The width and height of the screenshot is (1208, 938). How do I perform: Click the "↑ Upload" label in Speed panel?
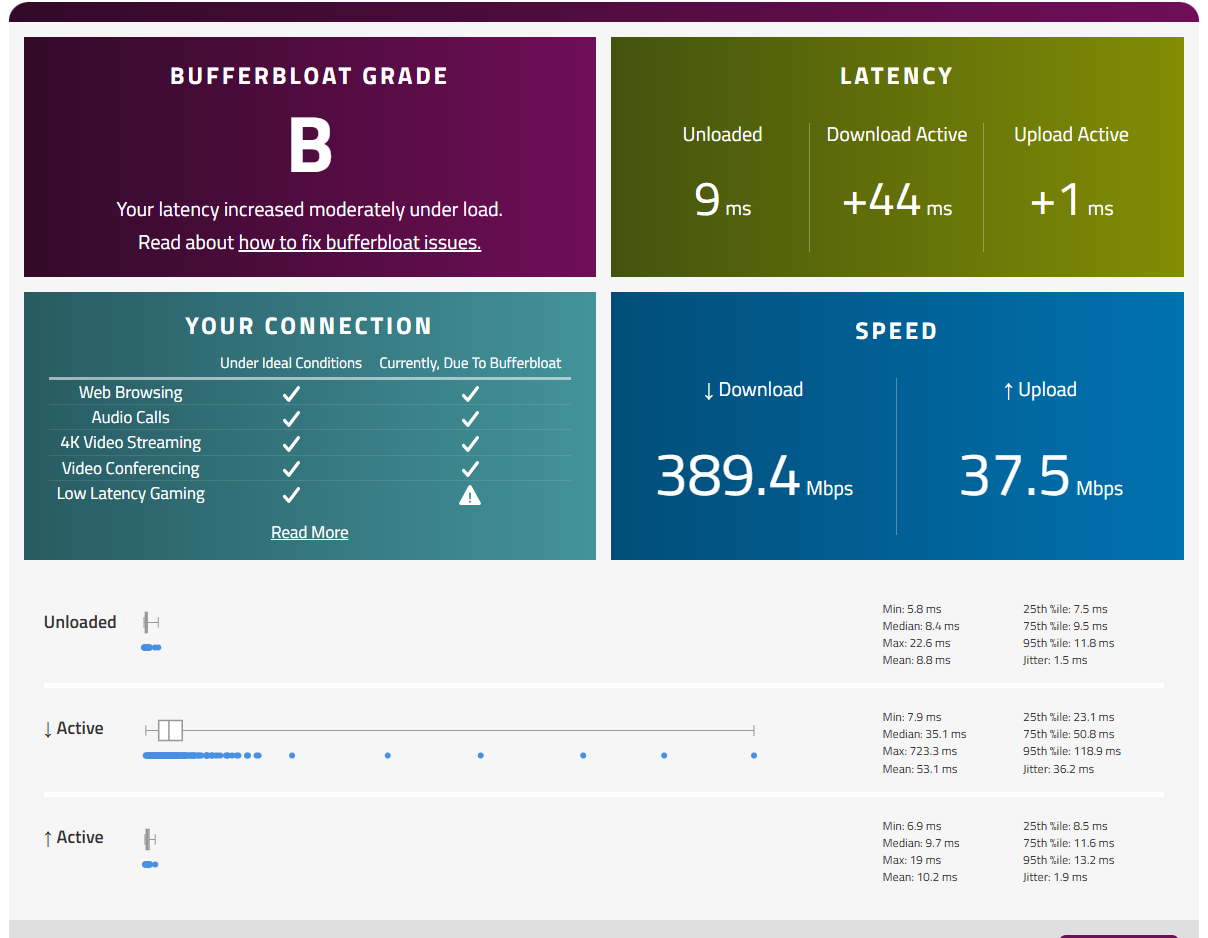[1039, 390]
